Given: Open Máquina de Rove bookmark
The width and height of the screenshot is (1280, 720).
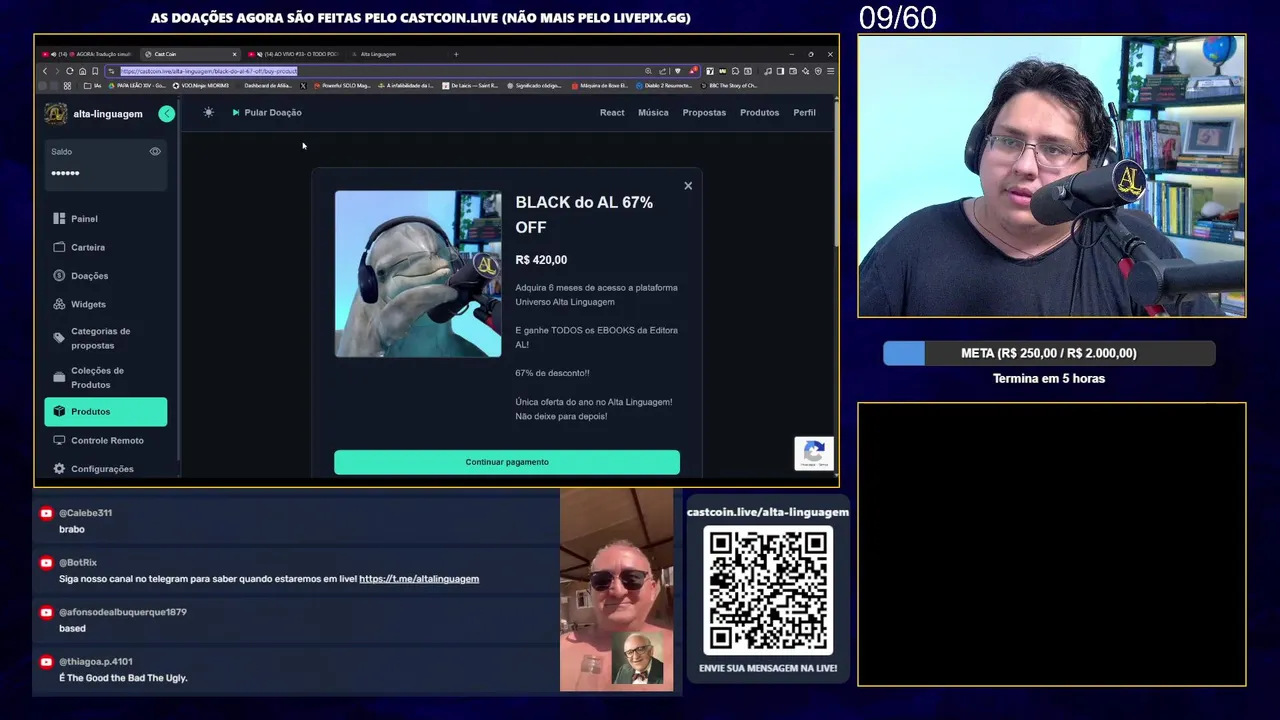Looking at the screenshot, I should [x=600, y=86].
